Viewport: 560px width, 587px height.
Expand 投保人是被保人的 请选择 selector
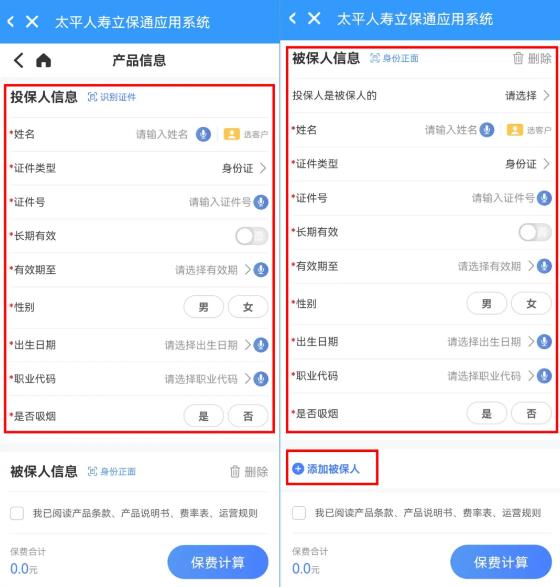coord(527,95)
